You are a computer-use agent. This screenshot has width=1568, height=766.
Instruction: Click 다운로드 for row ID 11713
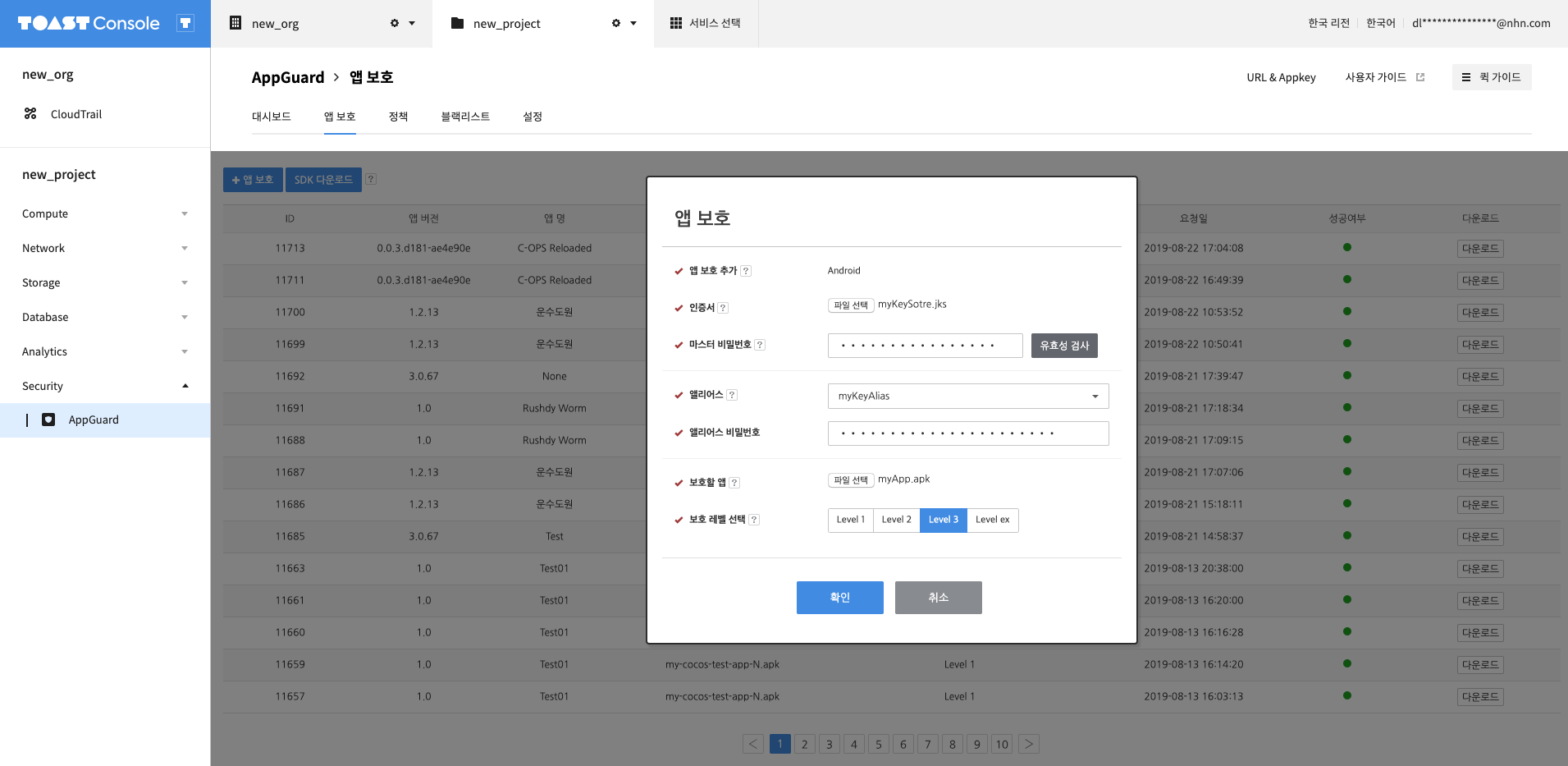point(1480,248)
